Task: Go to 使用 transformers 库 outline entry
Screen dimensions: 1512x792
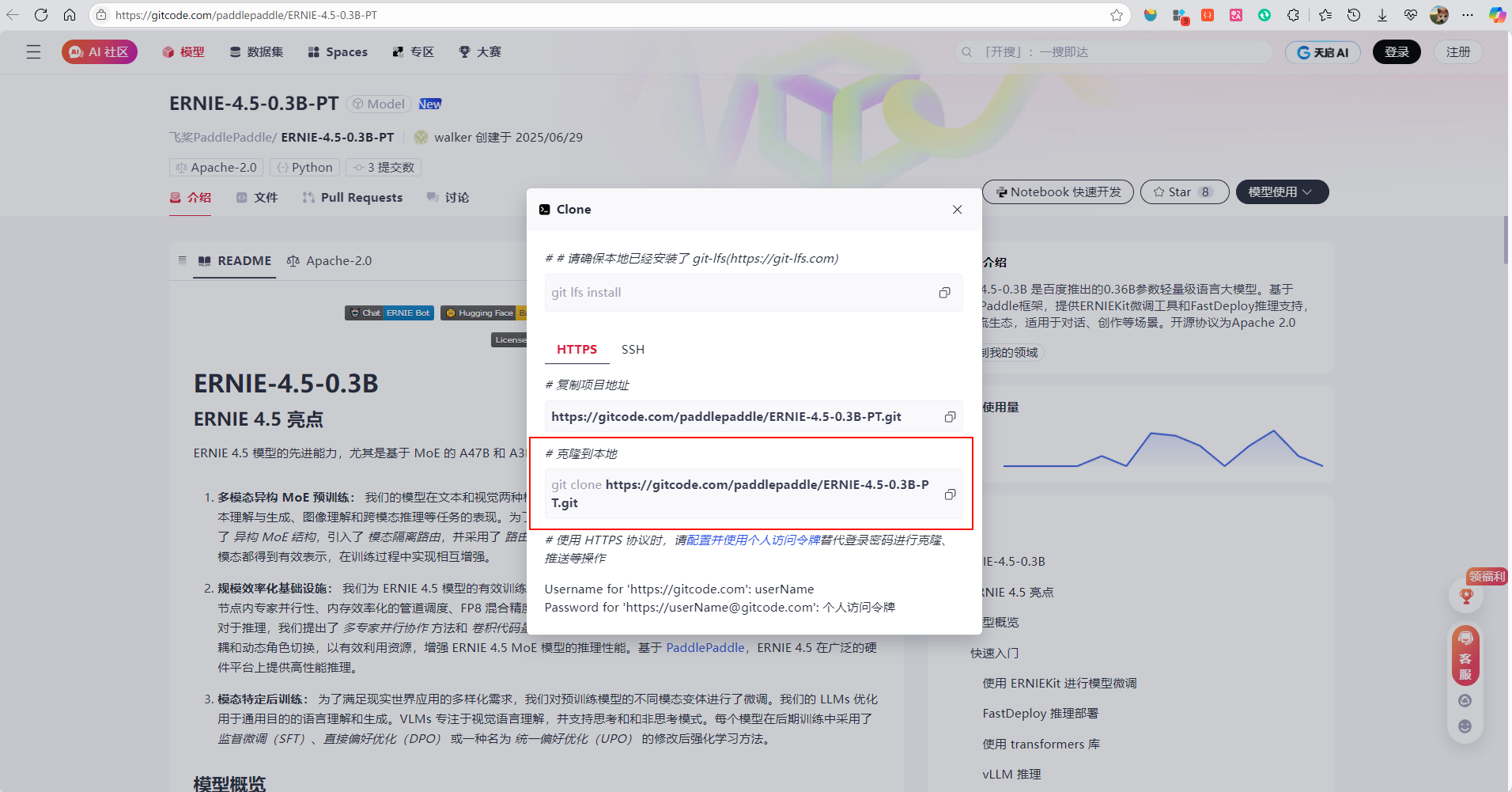Action: tap(1041, 745)
